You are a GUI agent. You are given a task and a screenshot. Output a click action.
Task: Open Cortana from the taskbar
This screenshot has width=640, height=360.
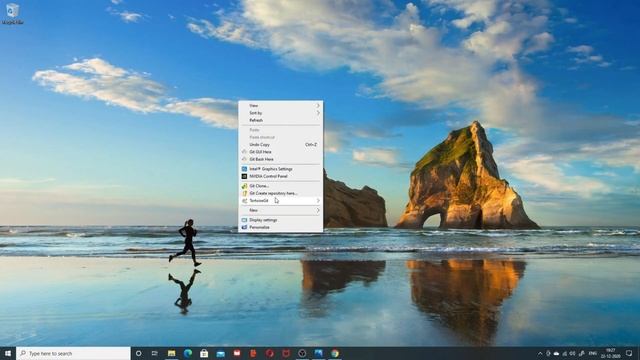(138, 353)
